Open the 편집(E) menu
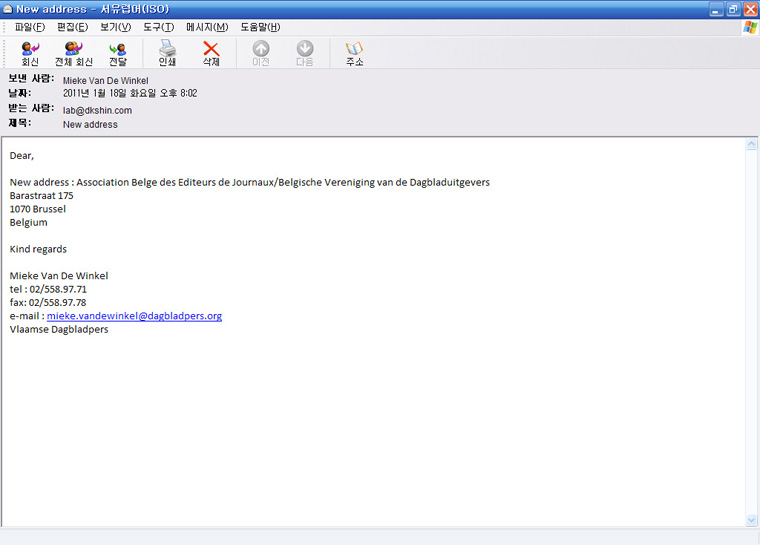 click(72, 27)
